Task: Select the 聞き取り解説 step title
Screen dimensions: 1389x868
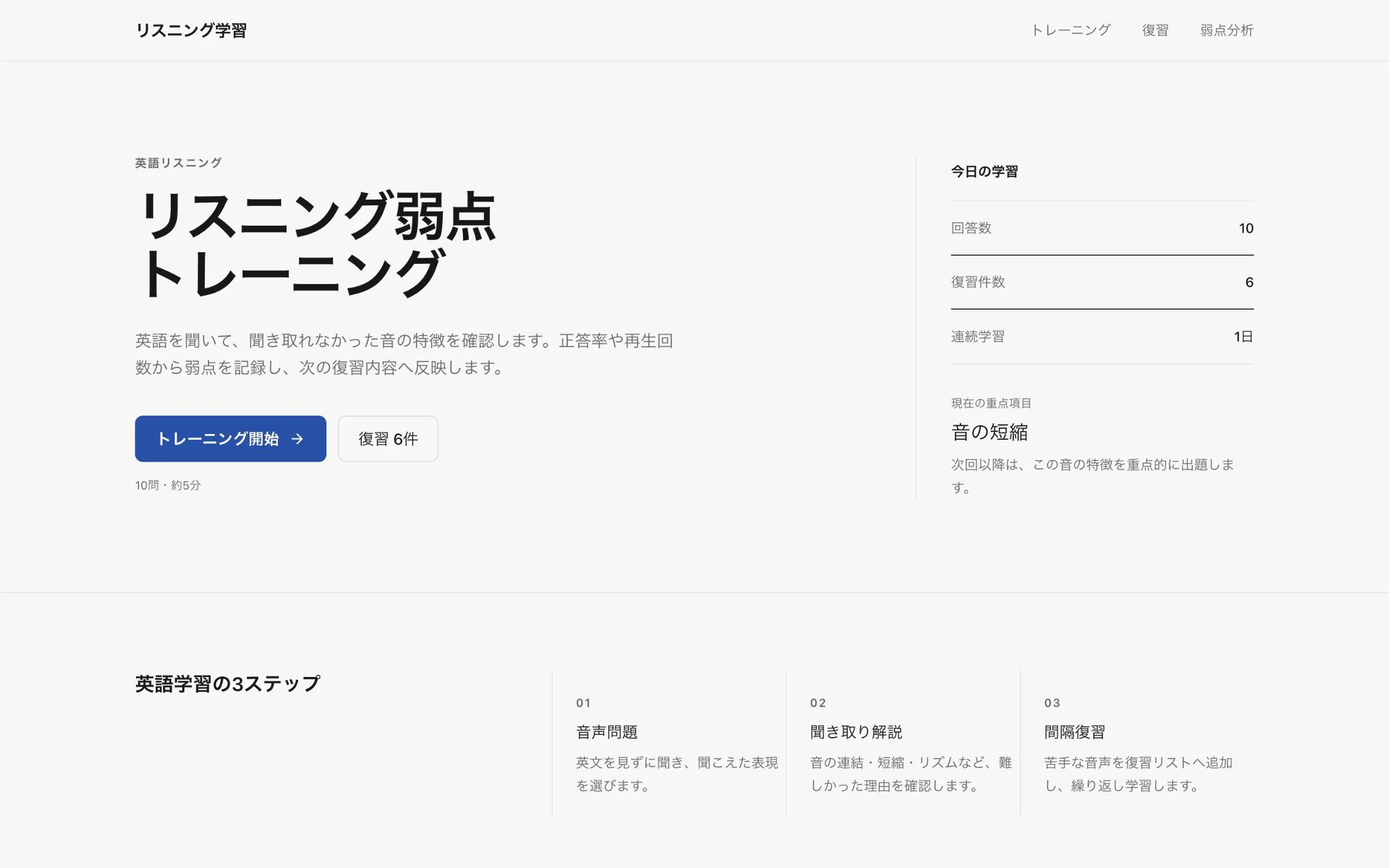Action: click(x=856, y=732)
